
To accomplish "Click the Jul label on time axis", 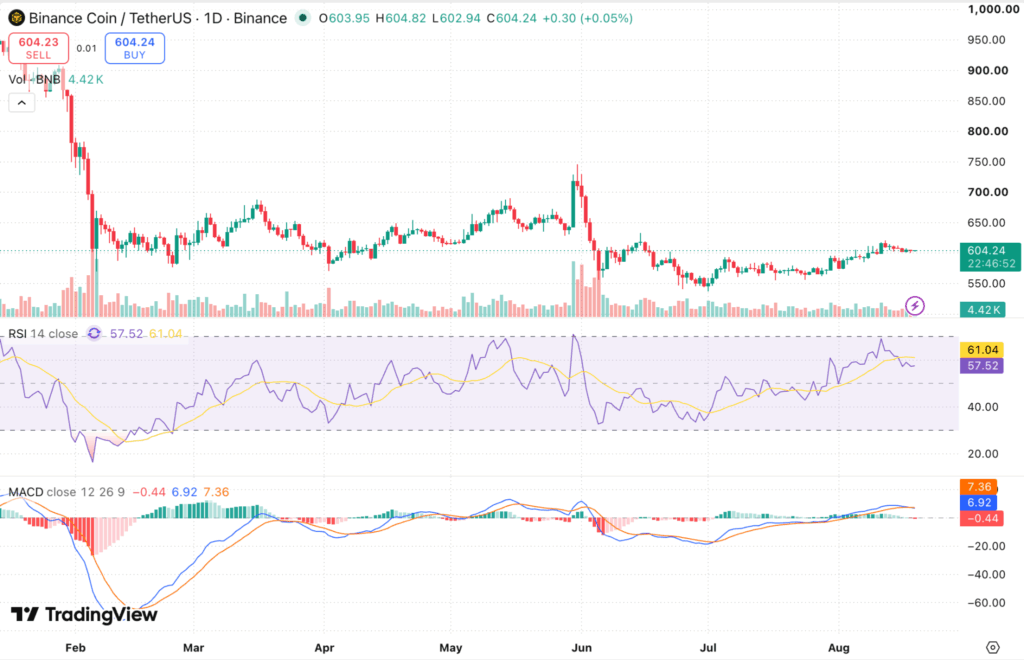I will click(708, 648).
